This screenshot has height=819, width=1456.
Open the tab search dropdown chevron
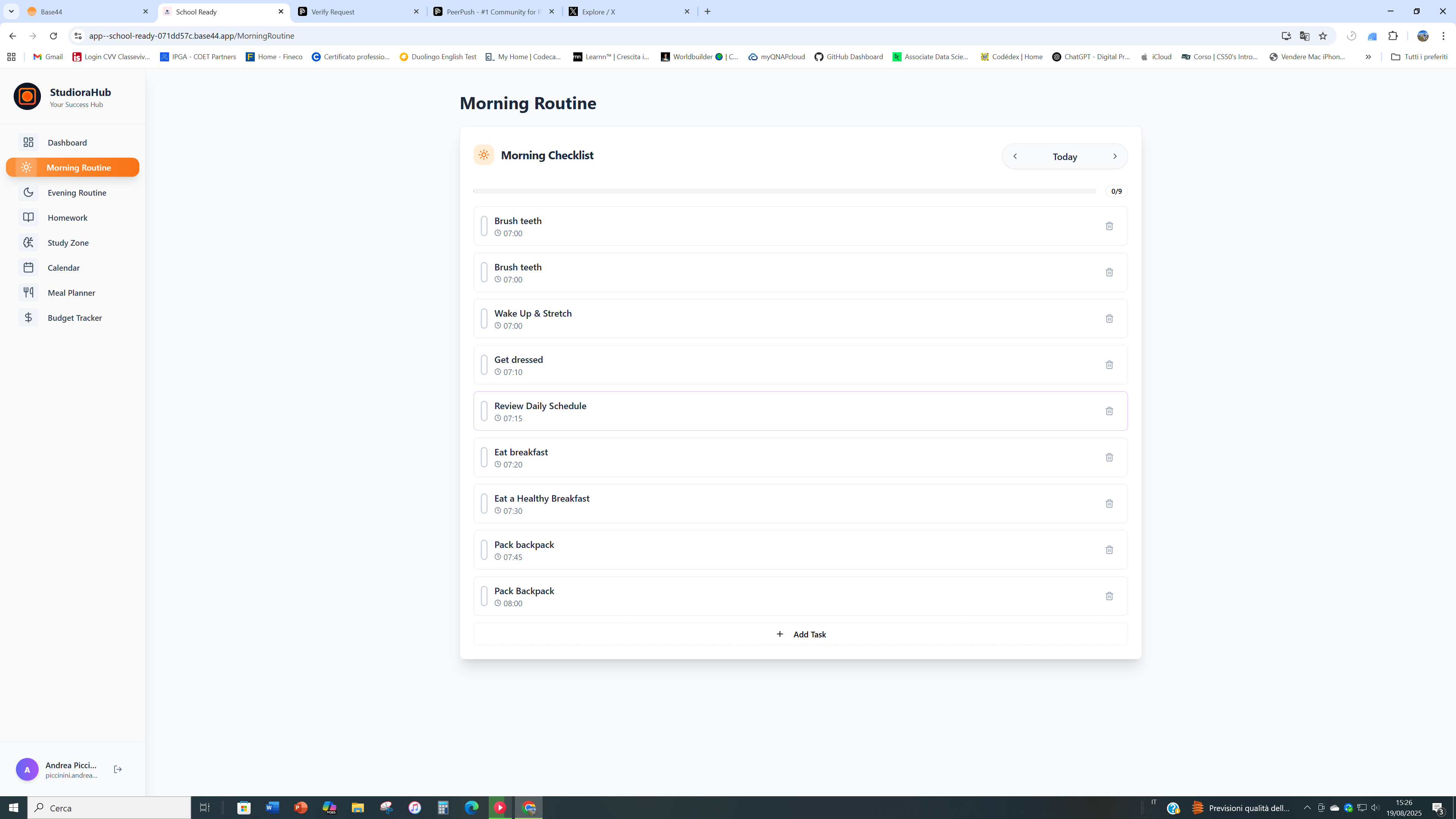pos(11,11)
